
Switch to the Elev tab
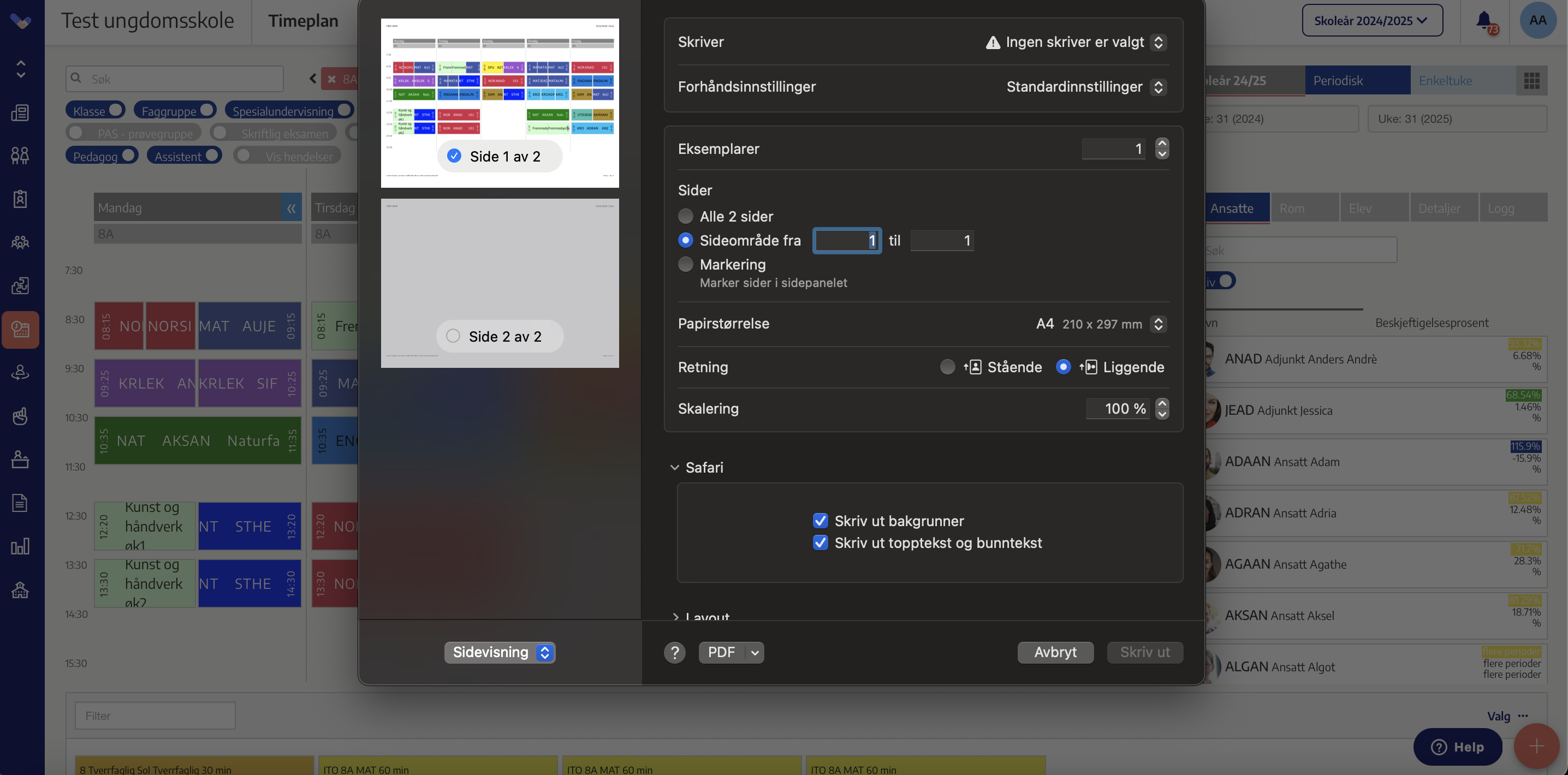1374,208
